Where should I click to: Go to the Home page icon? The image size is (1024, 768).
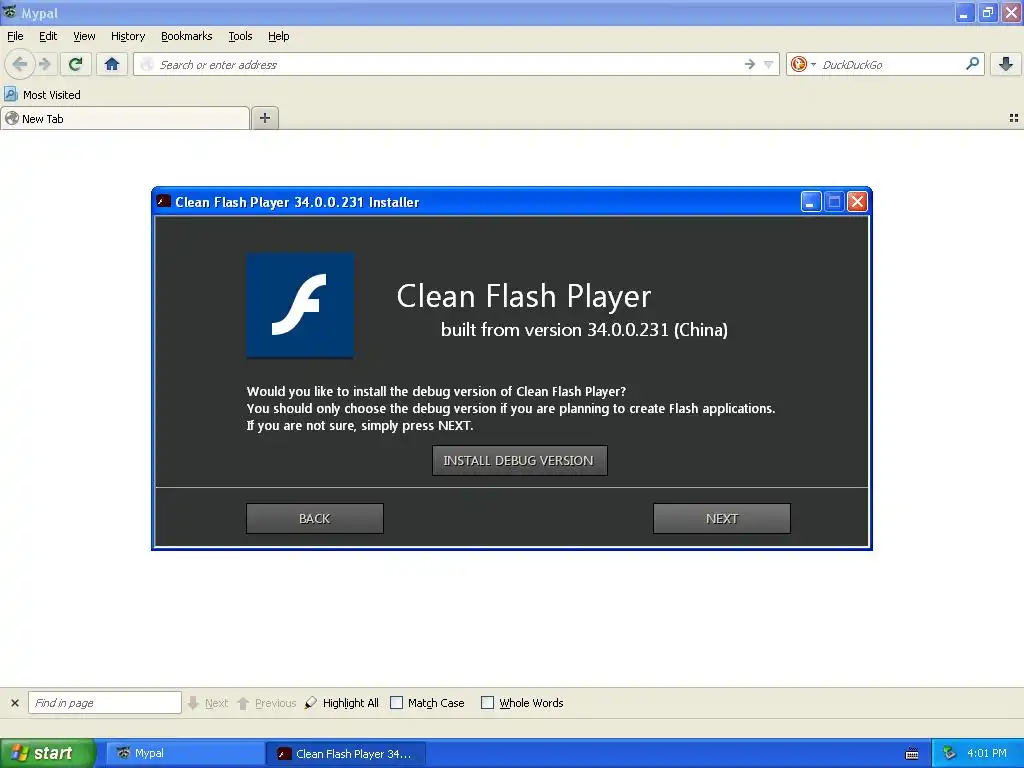click(x=112, y=64)
